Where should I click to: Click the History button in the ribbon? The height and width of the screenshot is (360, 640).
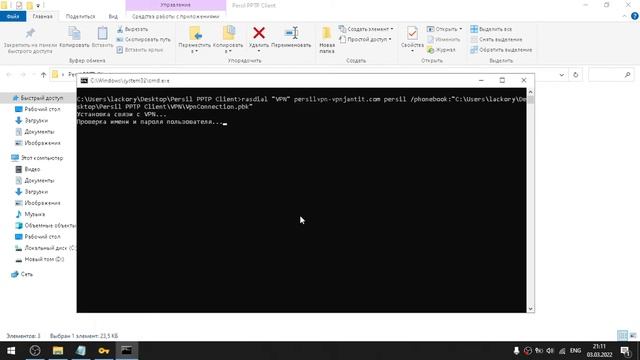(x=441, y=50)
